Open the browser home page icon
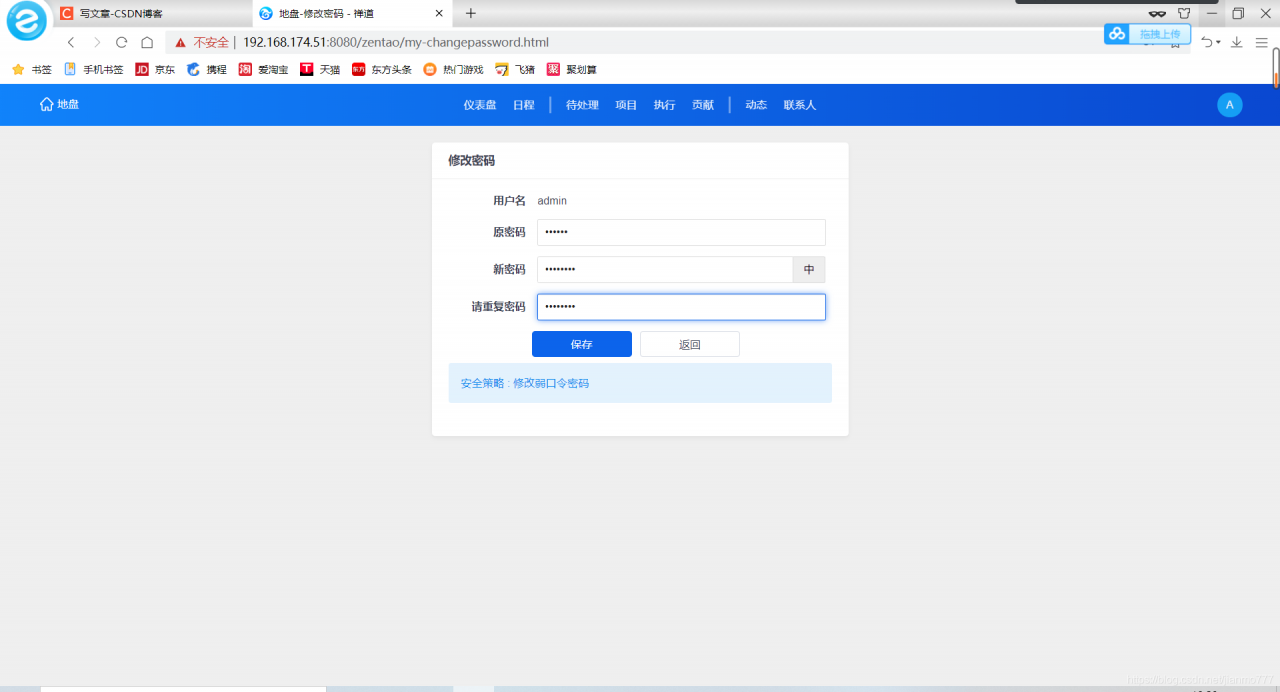1280x692 pixels. tap(147, 42)
